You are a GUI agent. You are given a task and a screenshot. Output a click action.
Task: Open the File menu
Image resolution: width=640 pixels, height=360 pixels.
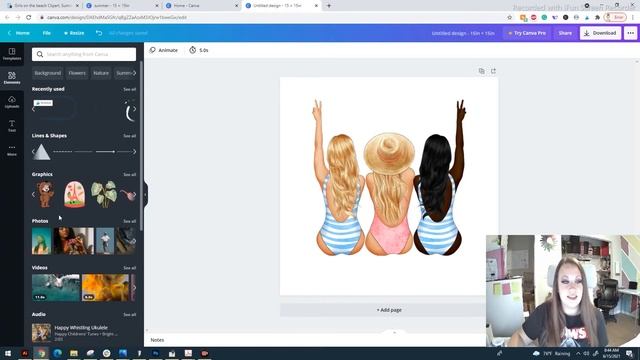[x=47, y=33]
